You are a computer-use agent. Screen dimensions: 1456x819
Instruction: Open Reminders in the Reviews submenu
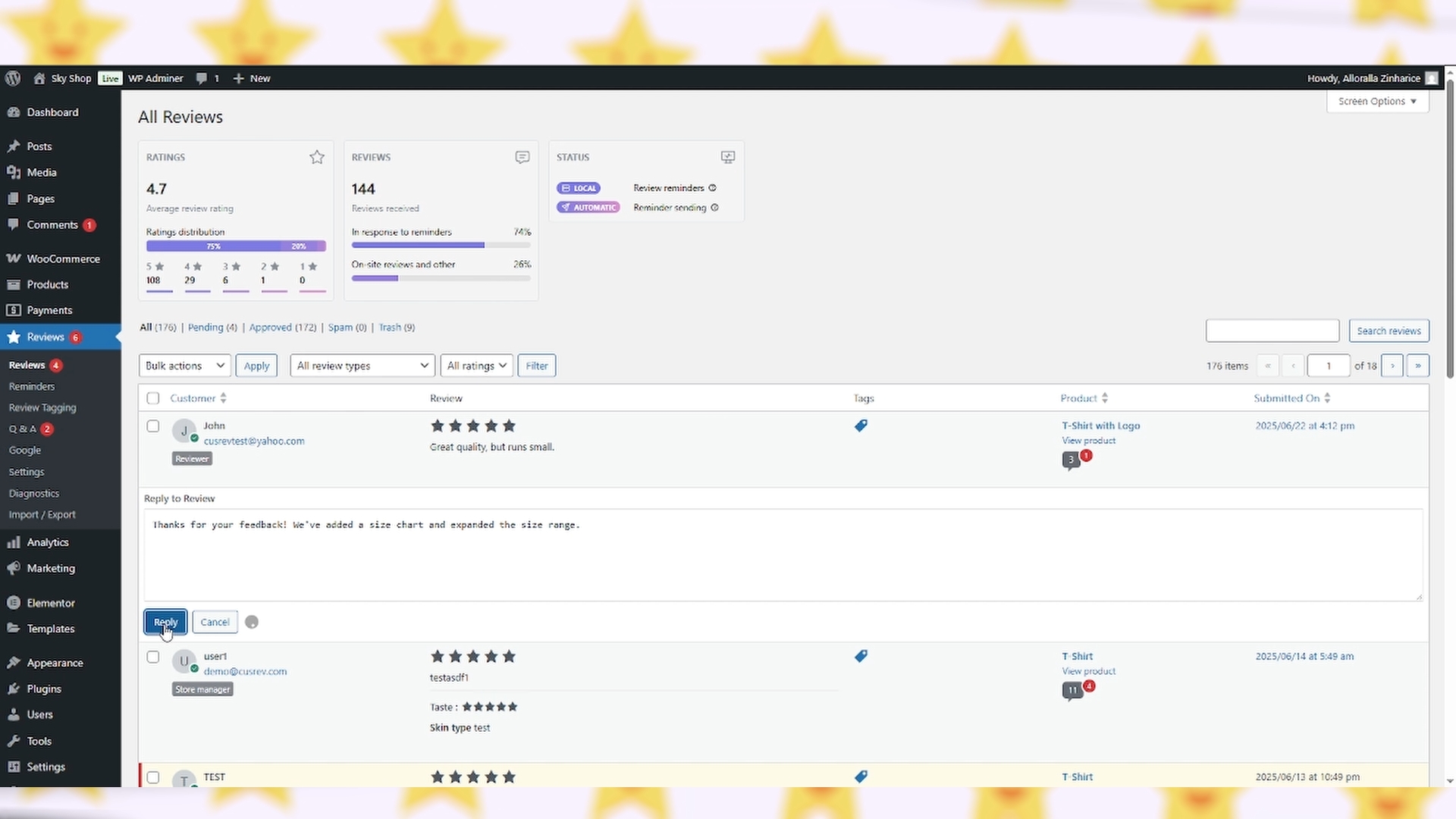point(32,387)
